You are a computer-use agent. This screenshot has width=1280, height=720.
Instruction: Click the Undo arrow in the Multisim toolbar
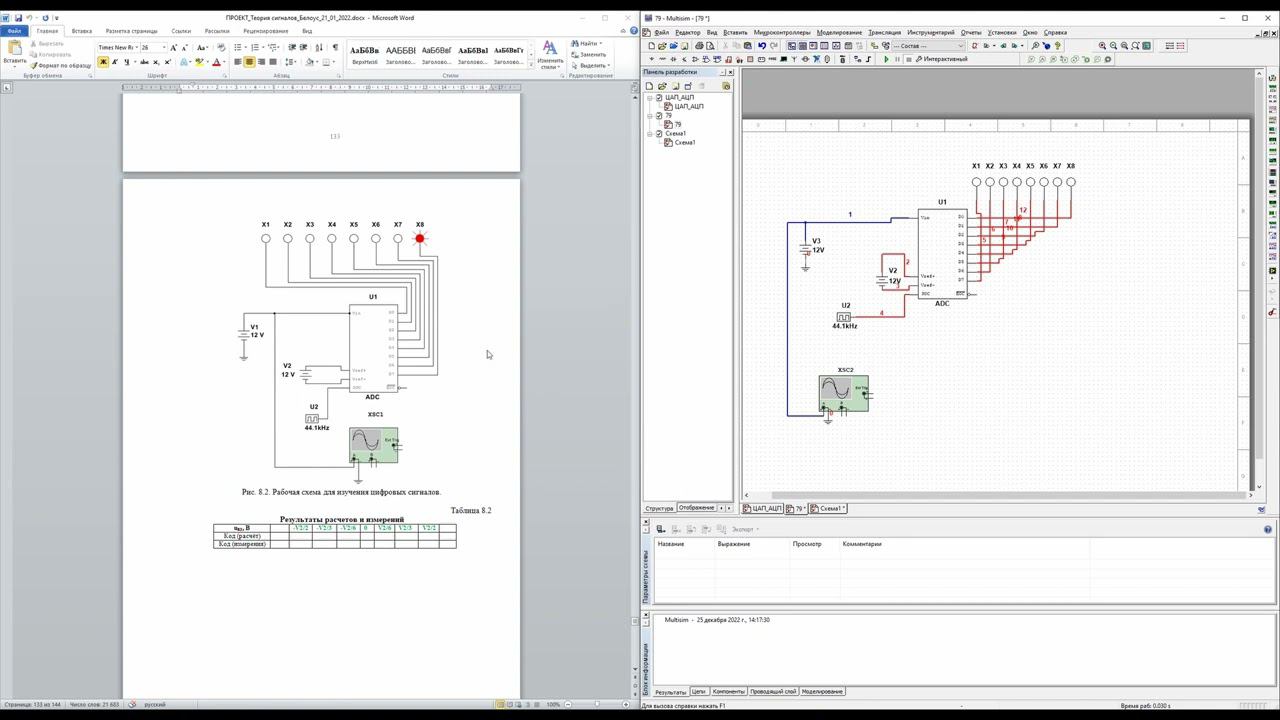pyautogui.click(x=762, y=46)
